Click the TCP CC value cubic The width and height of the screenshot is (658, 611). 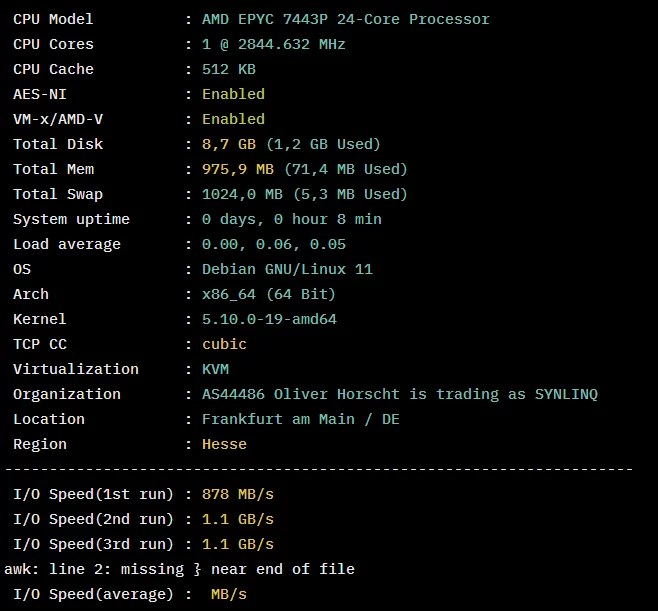[x=224, y=344]
